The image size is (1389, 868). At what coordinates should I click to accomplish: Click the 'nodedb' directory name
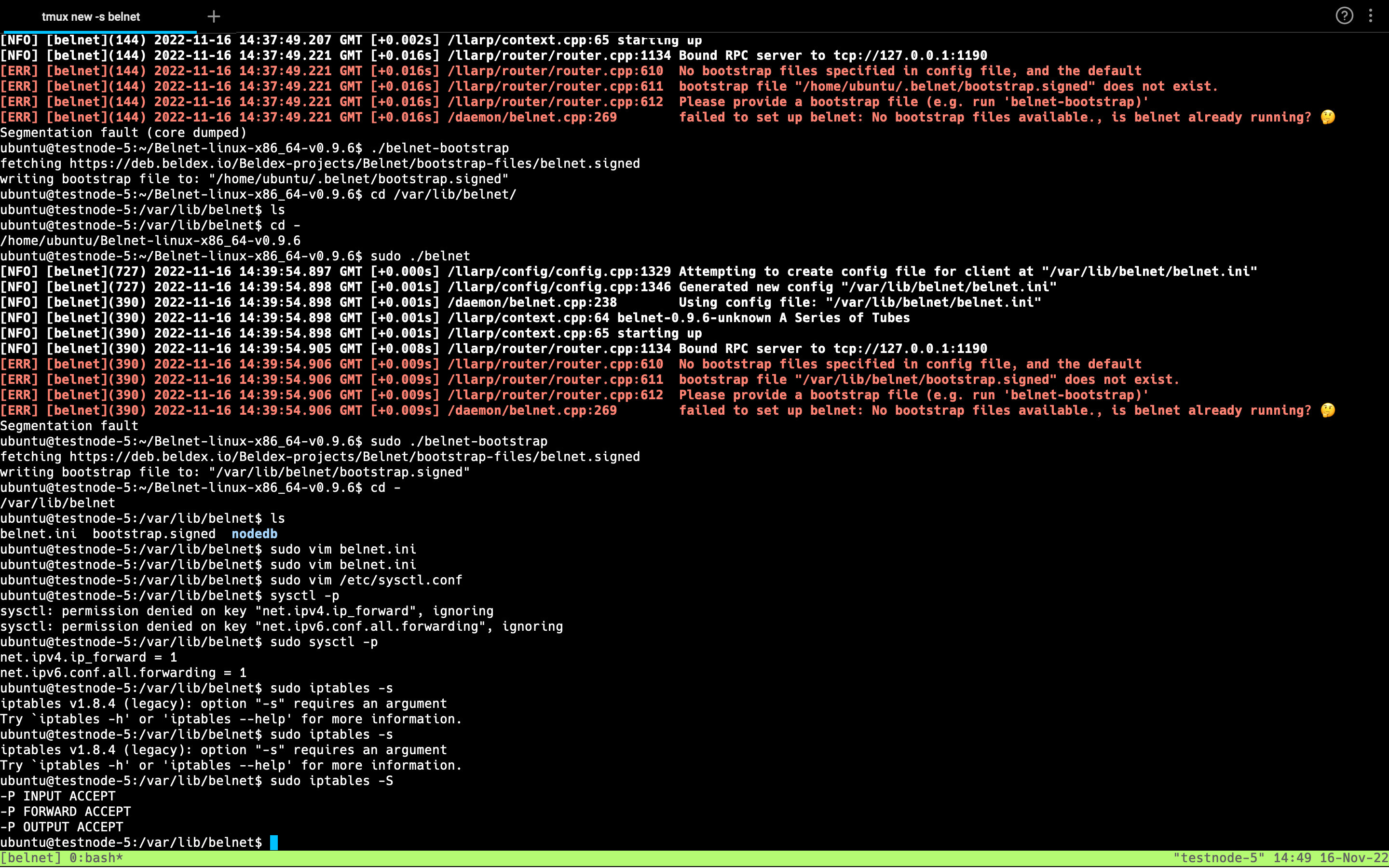click(254, 534)
